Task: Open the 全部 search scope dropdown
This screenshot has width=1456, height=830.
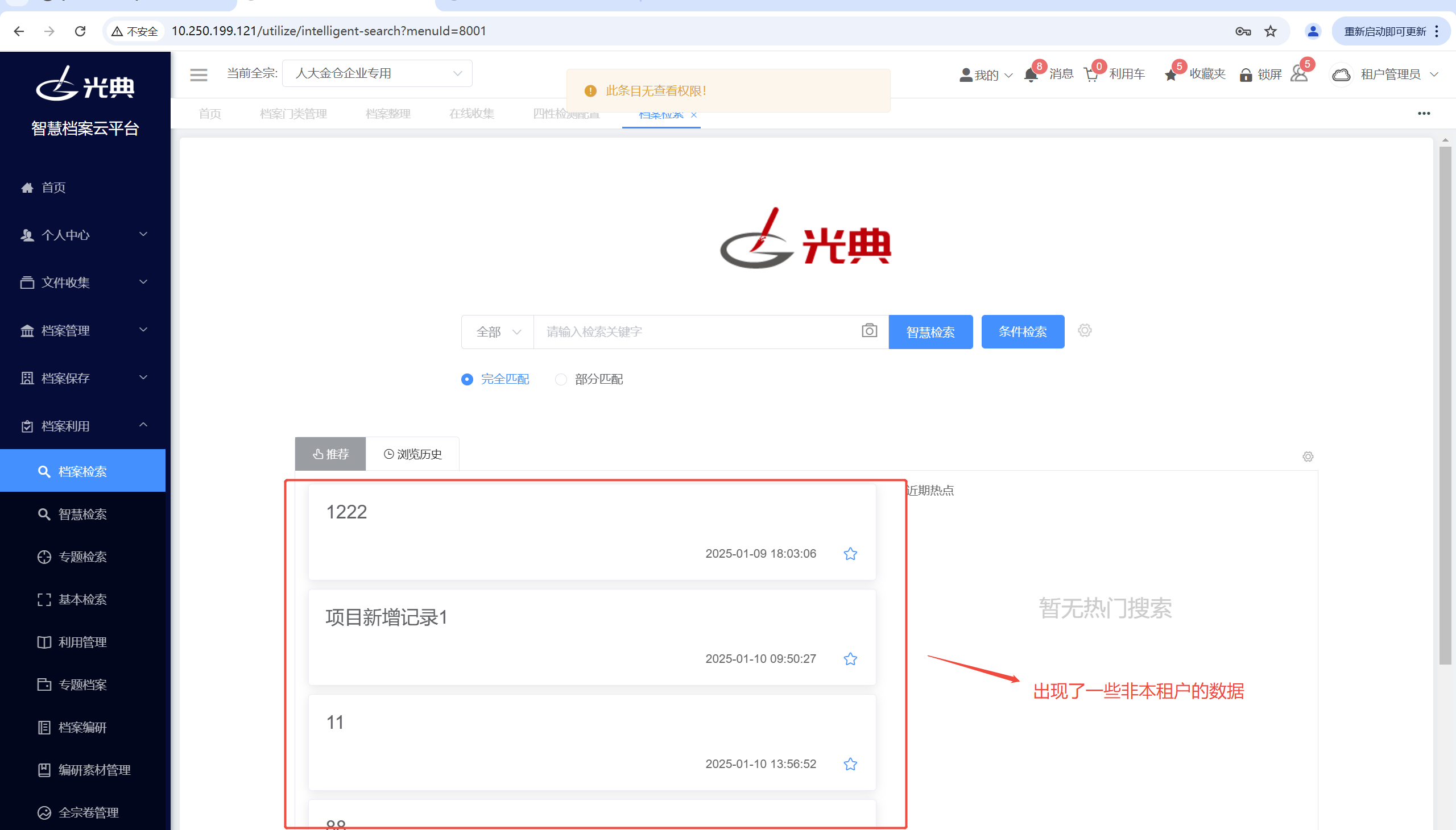Action: [497, 332]
